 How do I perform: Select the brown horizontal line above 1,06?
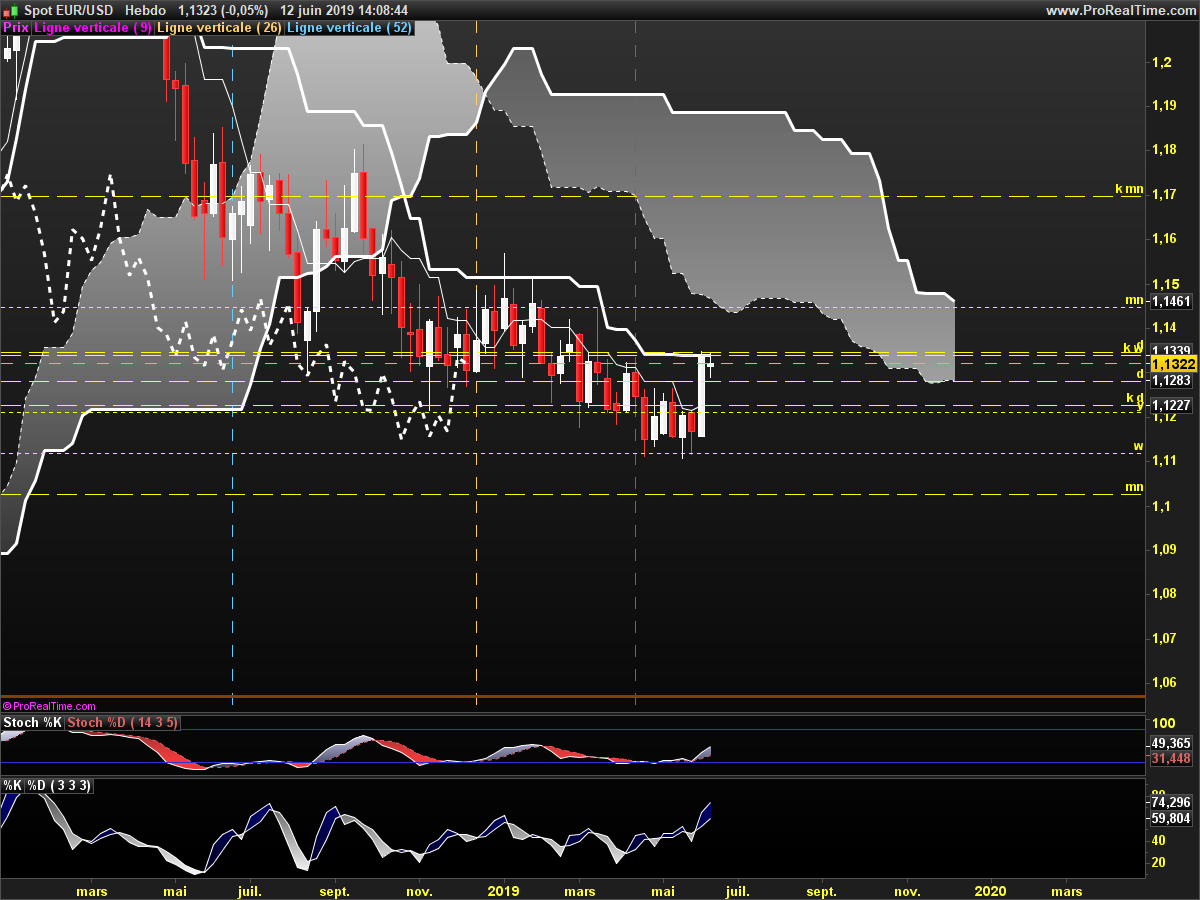pyautogui.click(x=572, y=696)
